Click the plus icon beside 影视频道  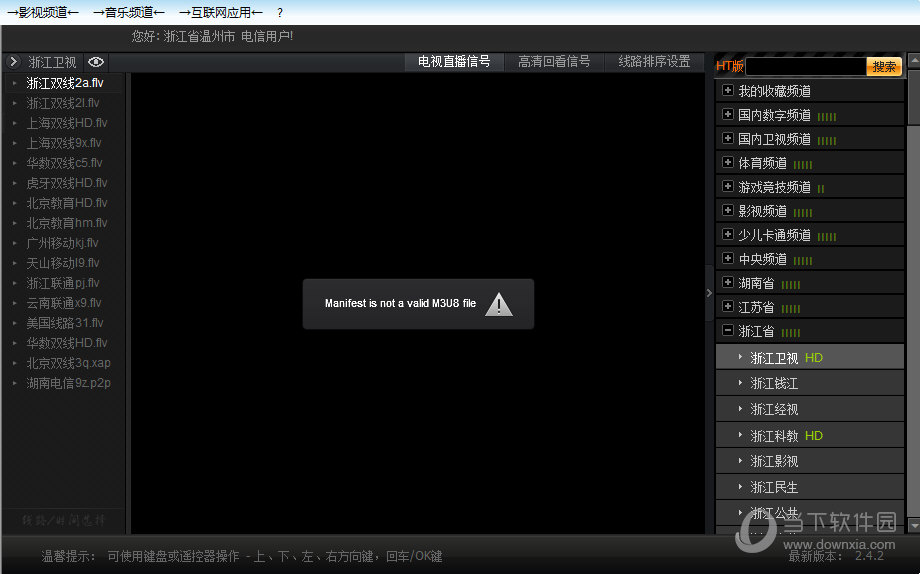point(728,211)
